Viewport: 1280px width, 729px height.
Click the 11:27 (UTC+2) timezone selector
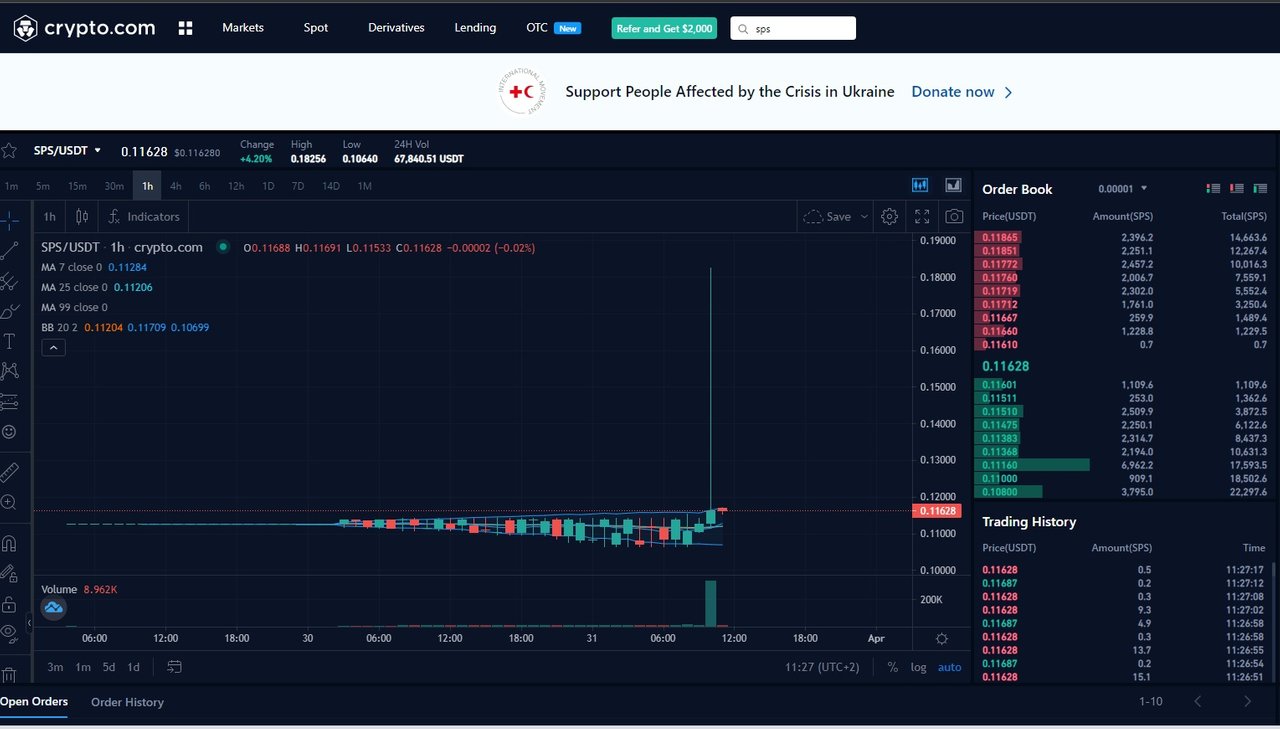pyautogui.click(x=822, y=667)
